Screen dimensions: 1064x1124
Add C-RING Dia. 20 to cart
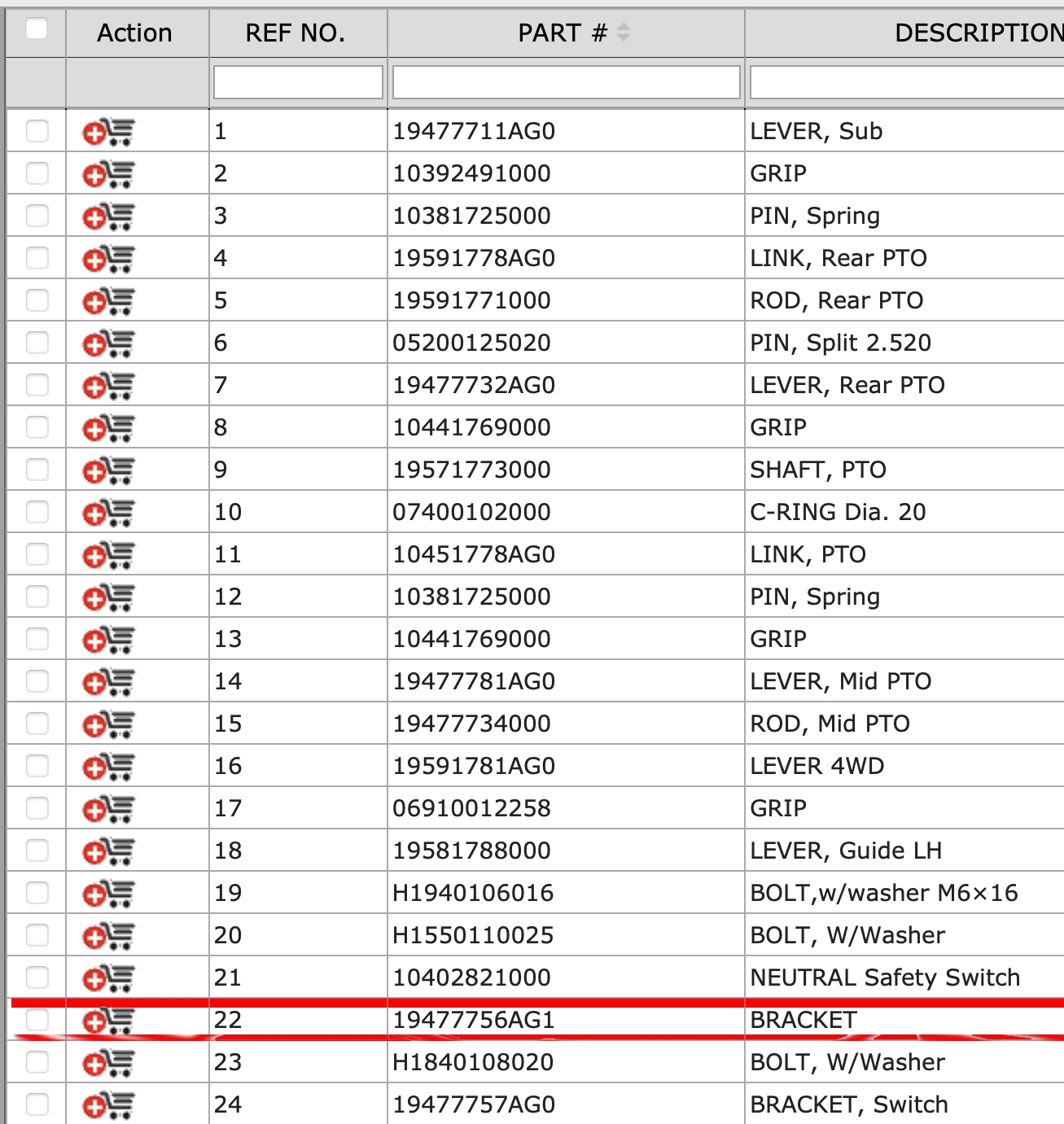pyautogui.click(x=108, y=513)
